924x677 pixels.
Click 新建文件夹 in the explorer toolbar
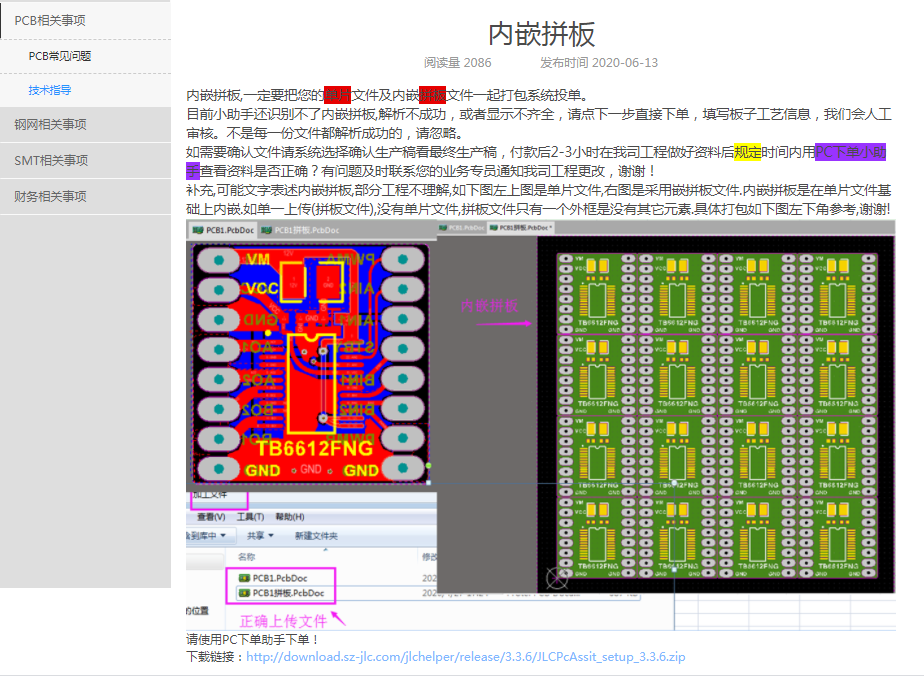point(316,536)
